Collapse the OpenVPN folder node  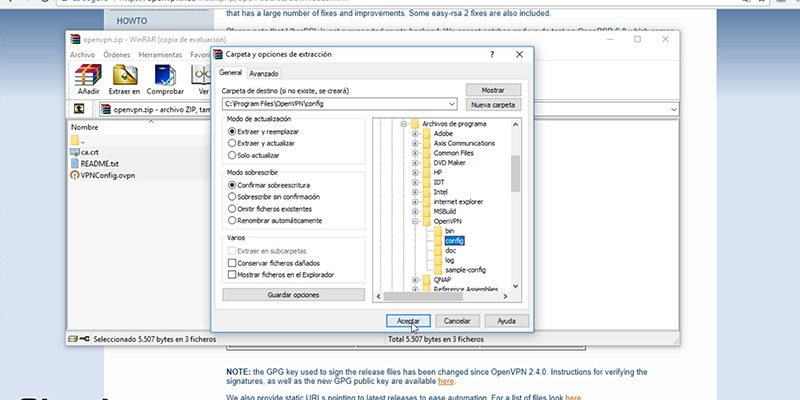coord(415,221)
